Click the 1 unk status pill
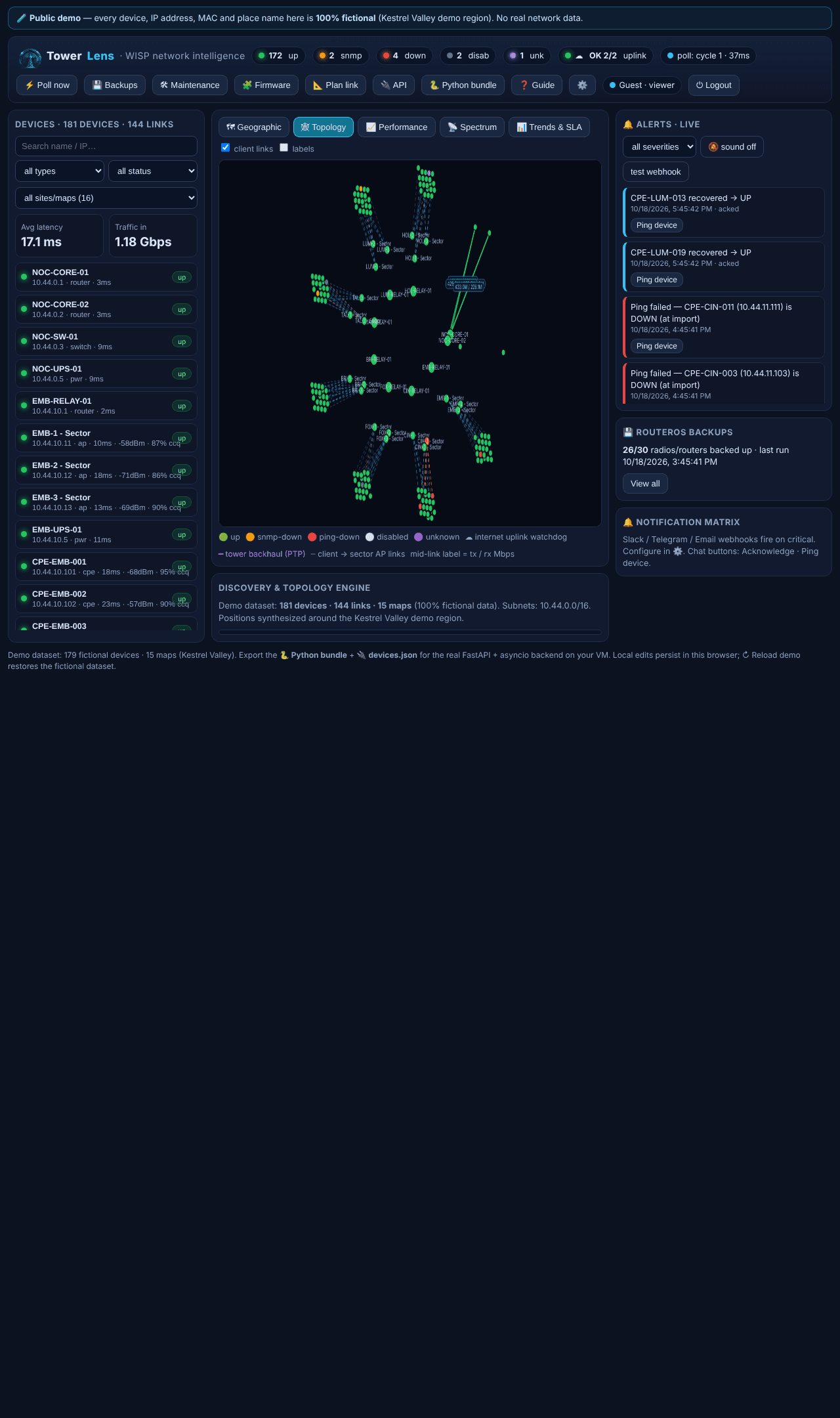This screenshot has height=1418, width=840. [x=527, y=56]
